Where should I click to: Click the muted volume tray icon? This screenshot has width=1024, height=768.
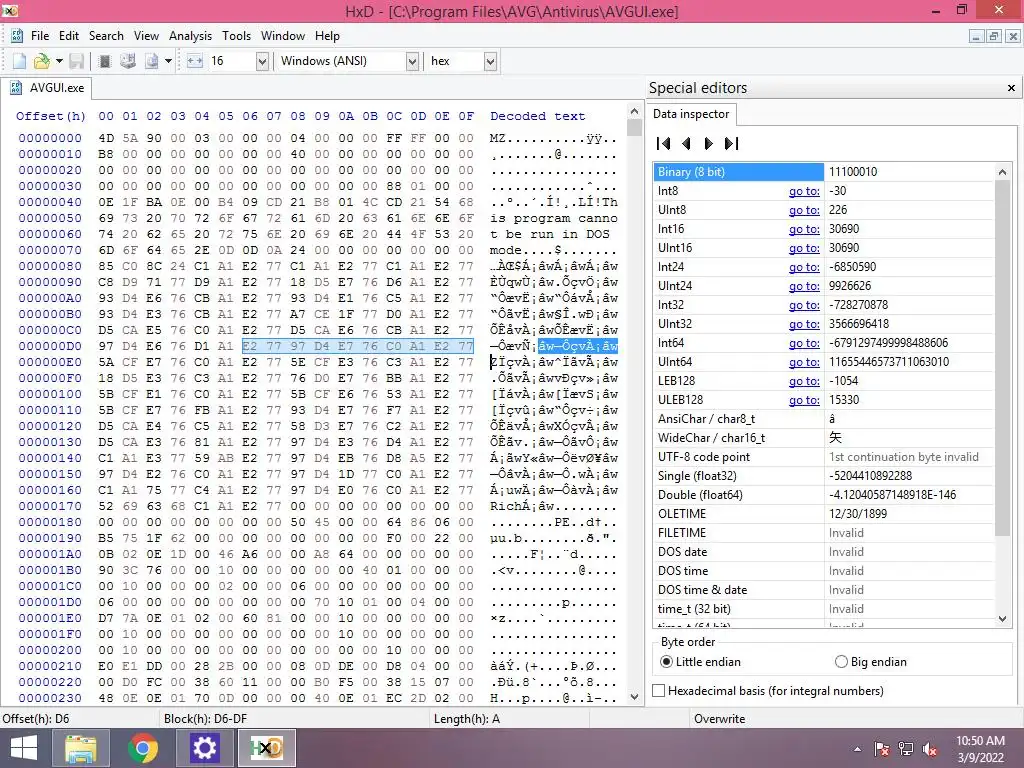tap(930, 749)
